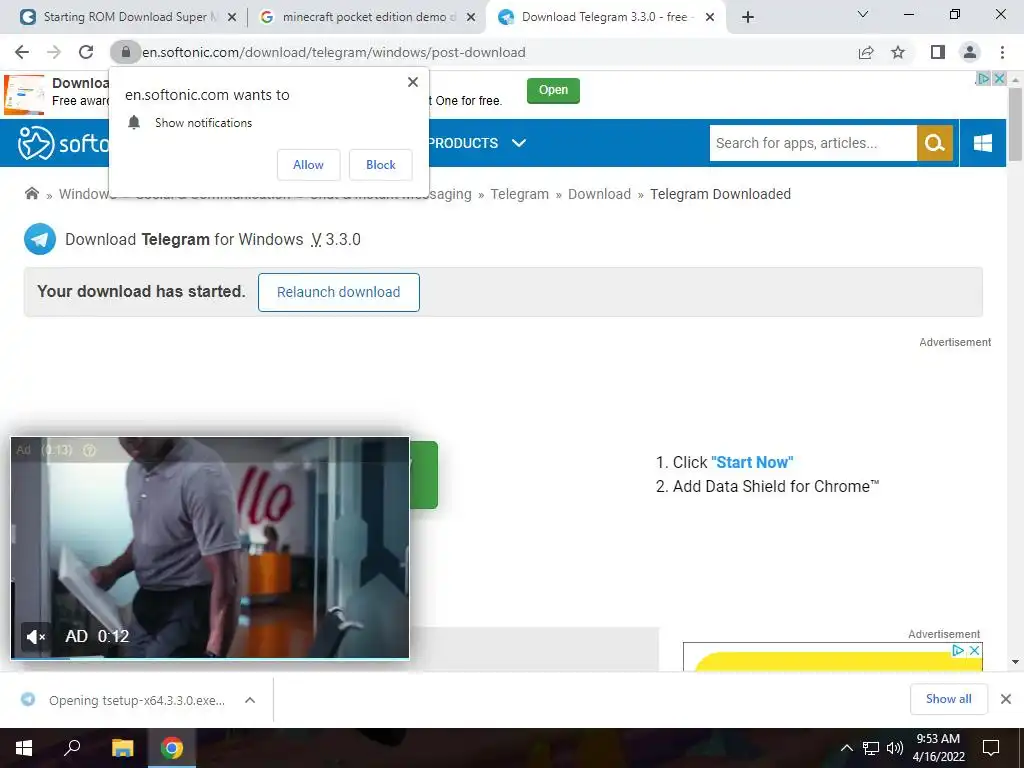
Task: Open Chrome profile avatar
Action: pos(970,52)
